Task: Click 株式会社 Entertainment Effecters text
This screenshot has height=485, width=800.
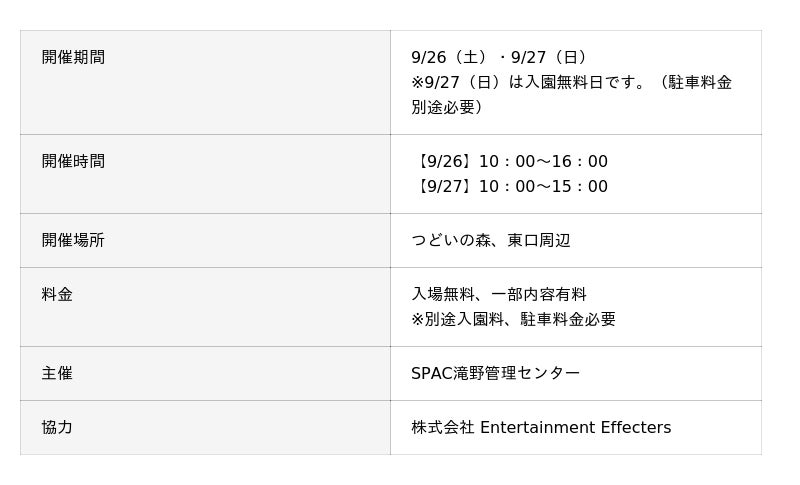Action: click(541, 427)
